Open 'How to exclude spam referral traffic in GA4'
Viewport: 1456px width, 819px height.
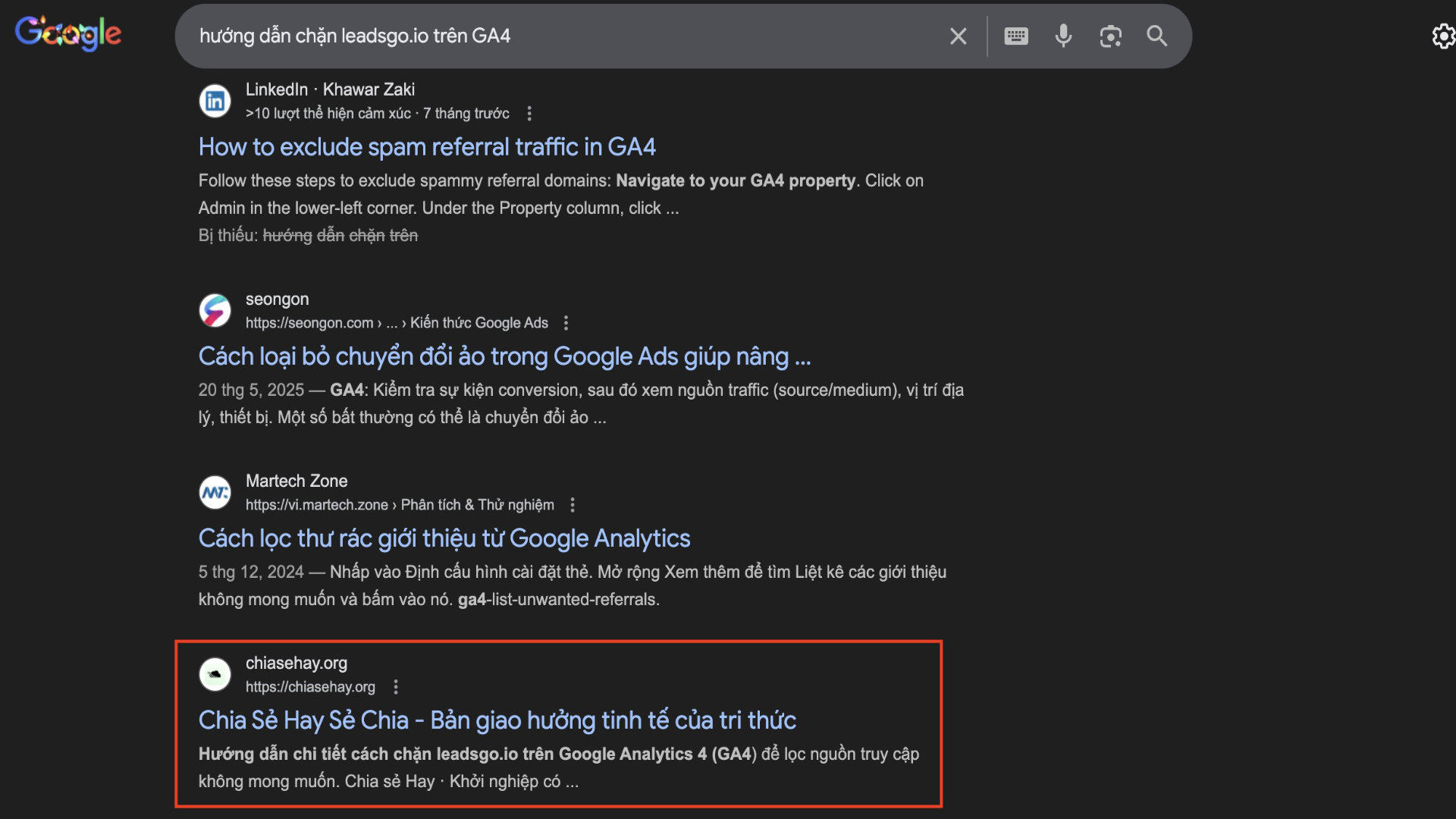tap(426, 146)
